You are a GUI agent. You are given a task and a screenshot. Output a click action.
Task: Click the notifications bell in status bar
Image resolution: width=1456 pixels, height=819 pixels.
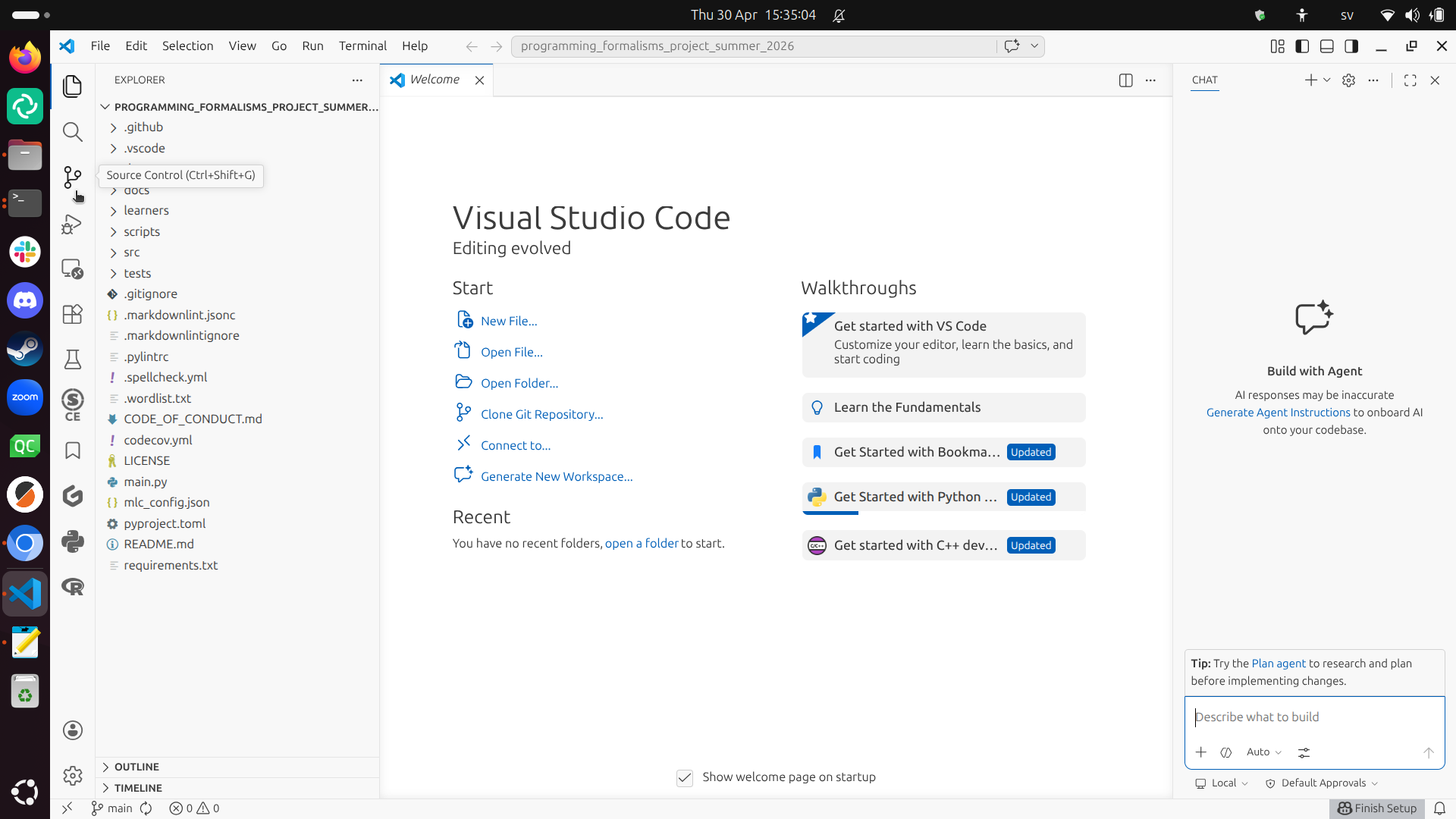[1440, 808]
